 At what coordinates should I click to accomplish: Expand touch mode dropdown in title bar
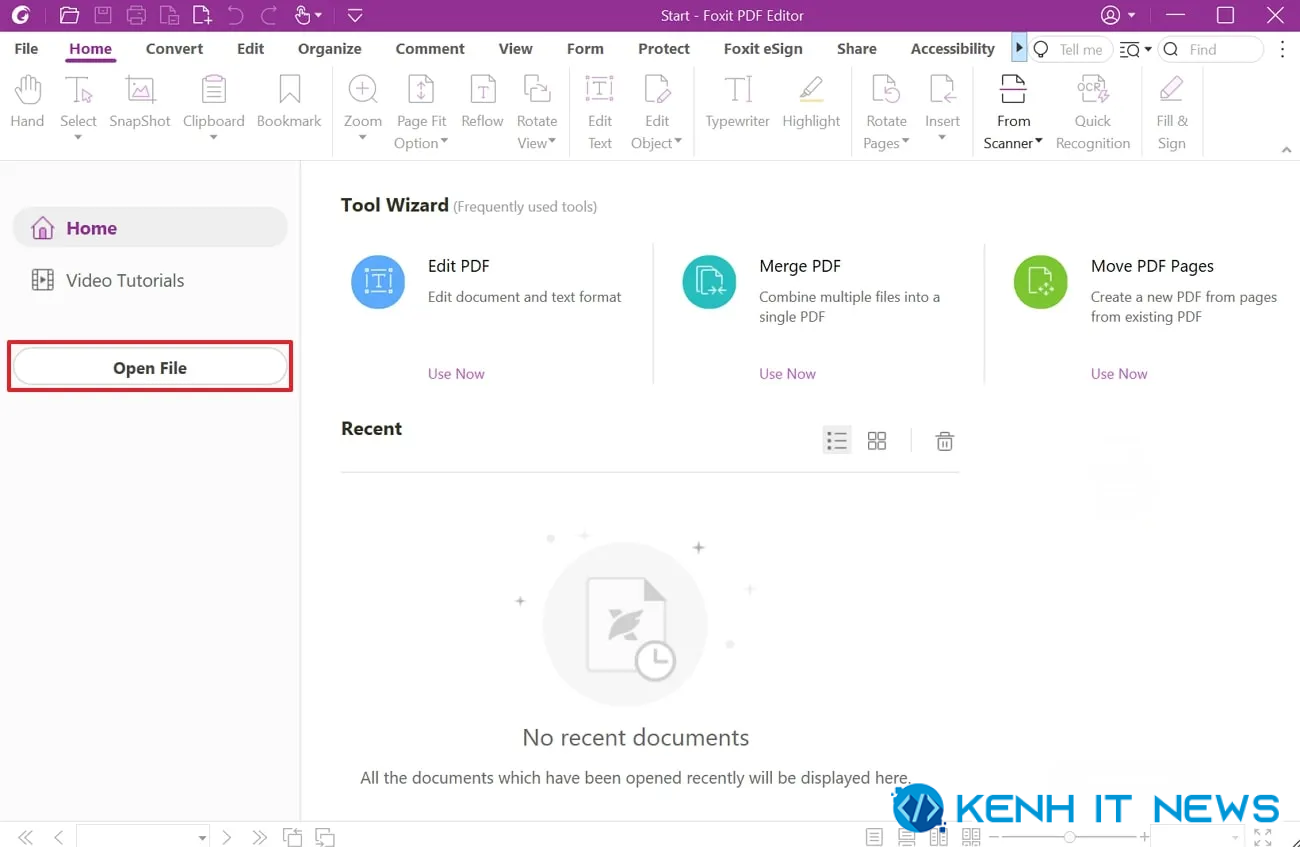pos(318,15)
